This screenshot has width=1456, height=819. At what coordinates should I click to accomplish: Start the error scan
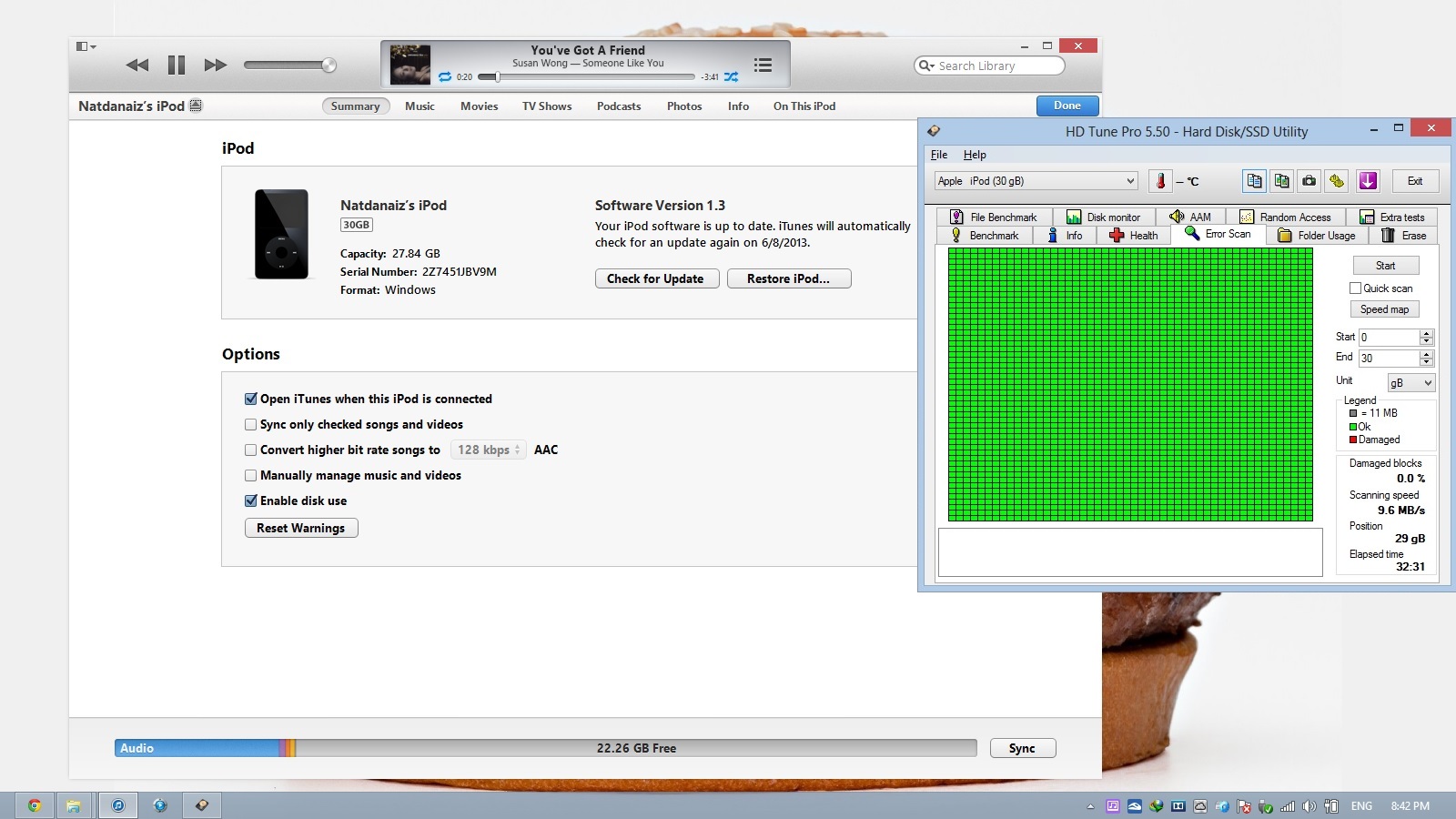pyautogui.click(x=1385, y=266)
